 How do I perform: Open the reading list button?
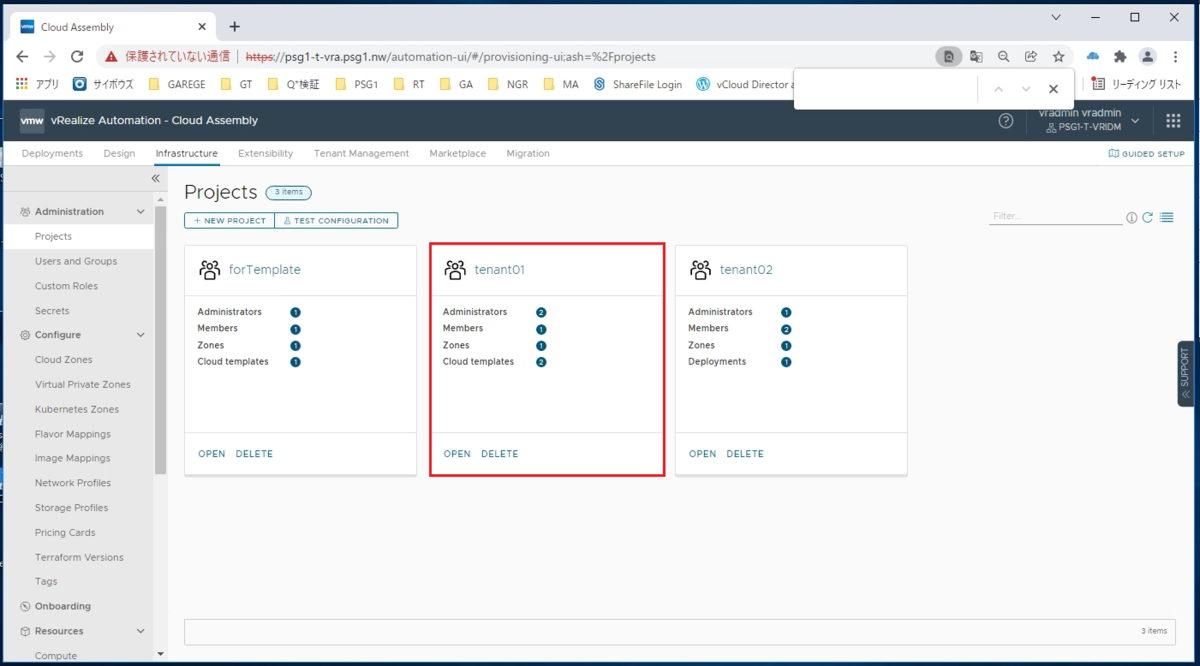(x=1137, y=85)
